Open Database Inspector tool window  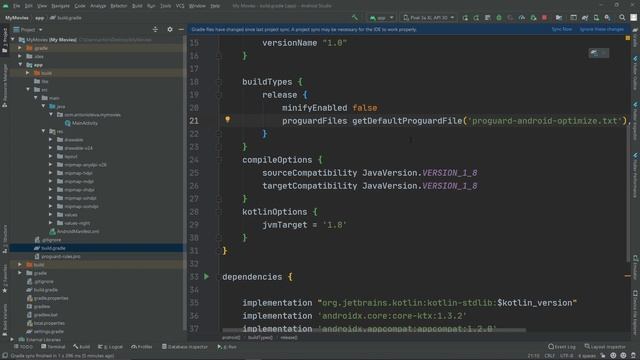184,347
